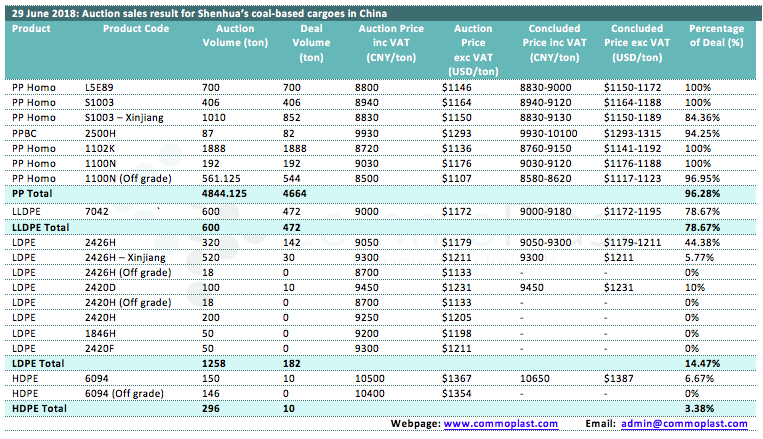Viewport: 763px width, 439px height.
Task: Select the S1003 – Xinjiang product code
Action: (x=126, y=117)
